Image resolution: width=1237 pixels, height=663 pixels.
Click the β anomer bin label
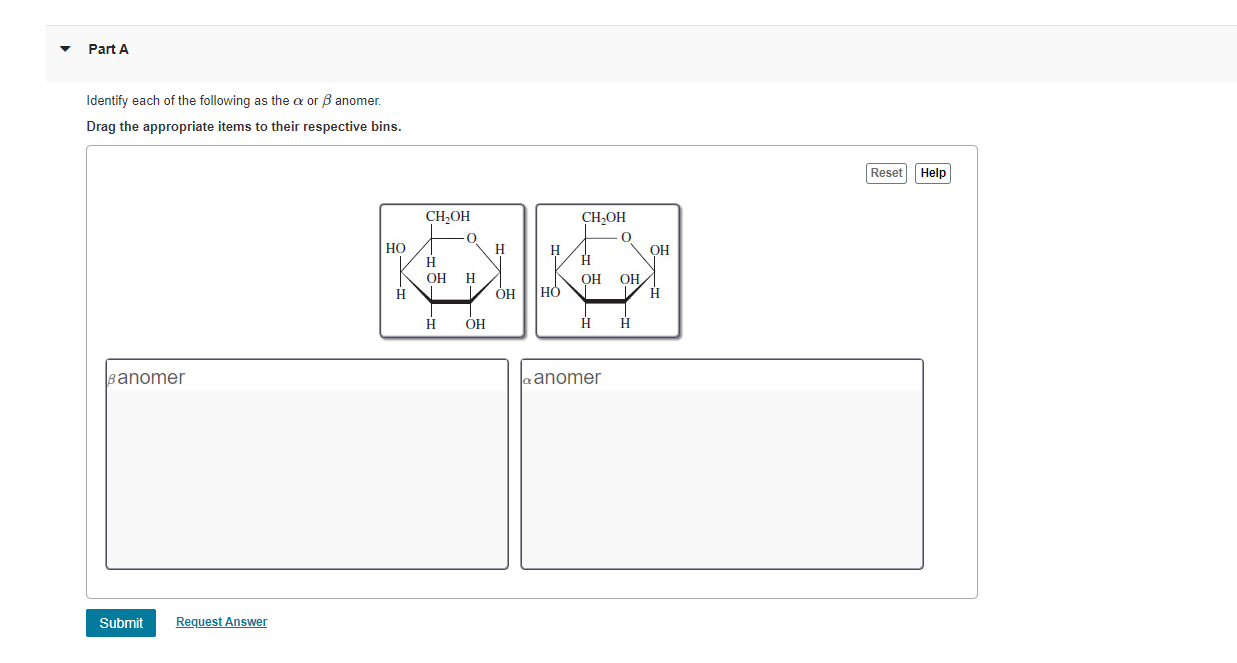[x=146, y=377]
